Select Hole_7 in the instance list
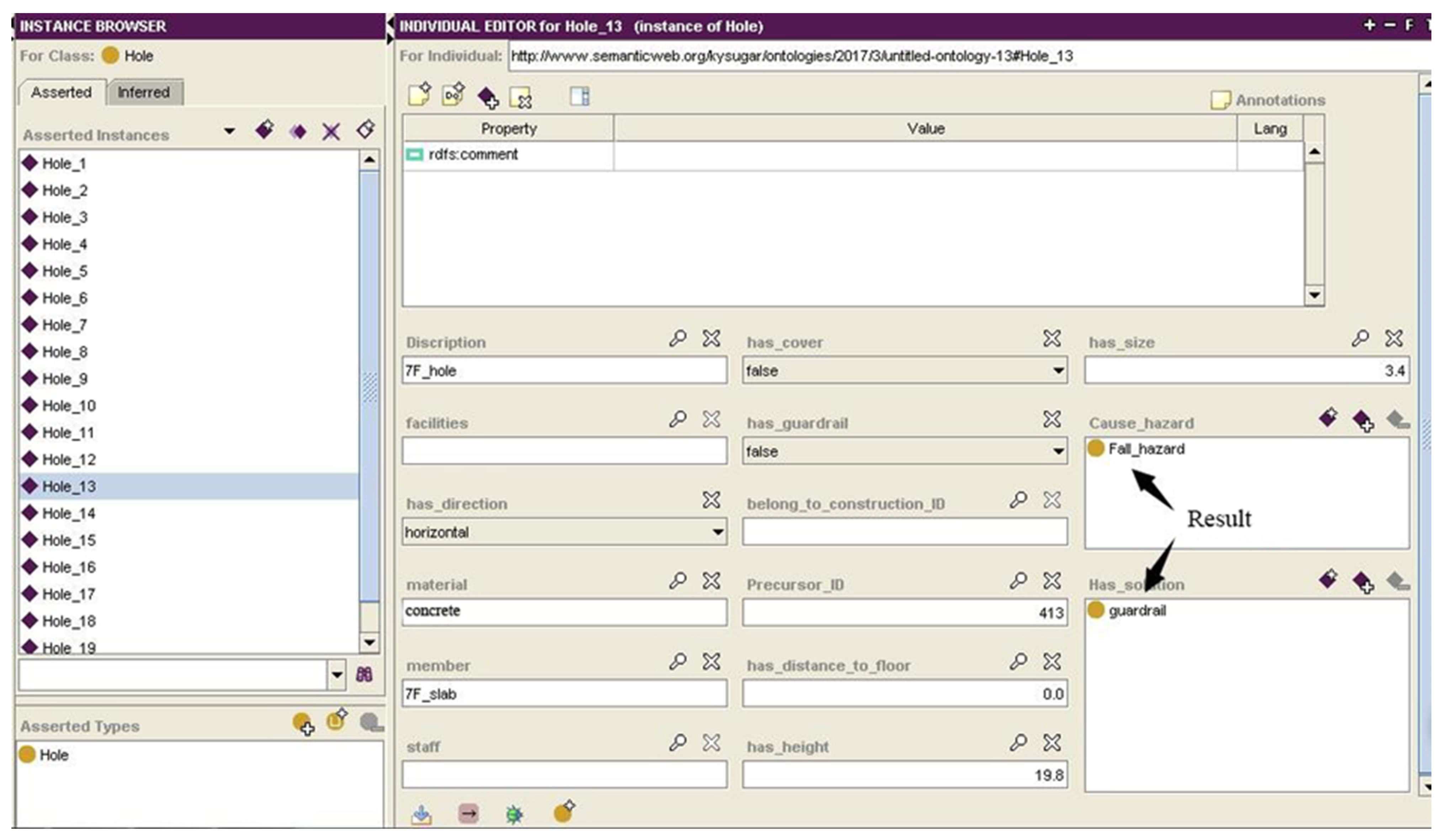Viewport: 1442px width, 840px height. 65,325
